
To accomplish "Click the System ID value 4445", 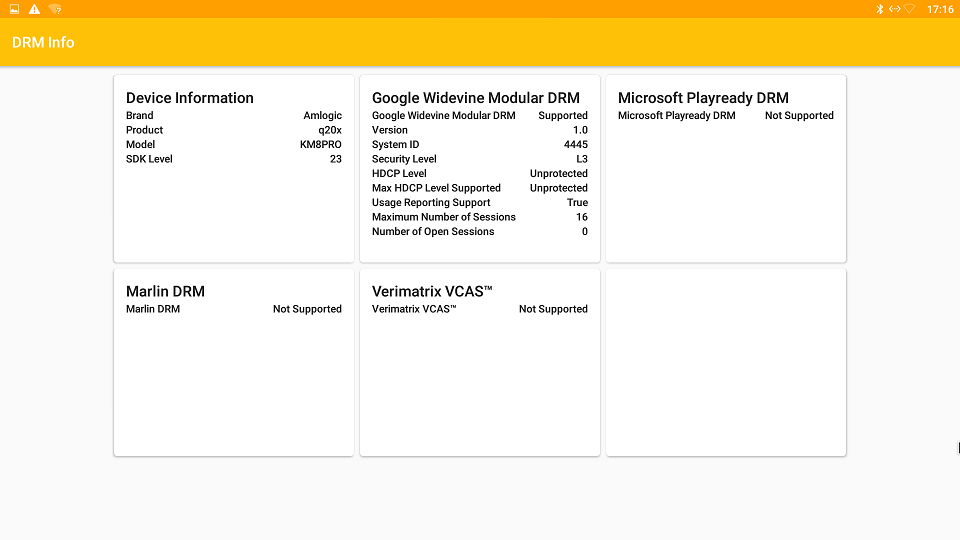I will tap(576, 144).
